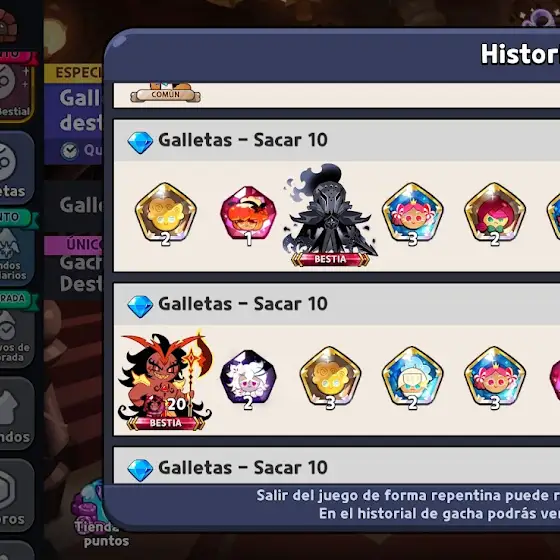Click the blue diamond icon in third Sacar 10 header
The image size is (560, 560).
140,470
